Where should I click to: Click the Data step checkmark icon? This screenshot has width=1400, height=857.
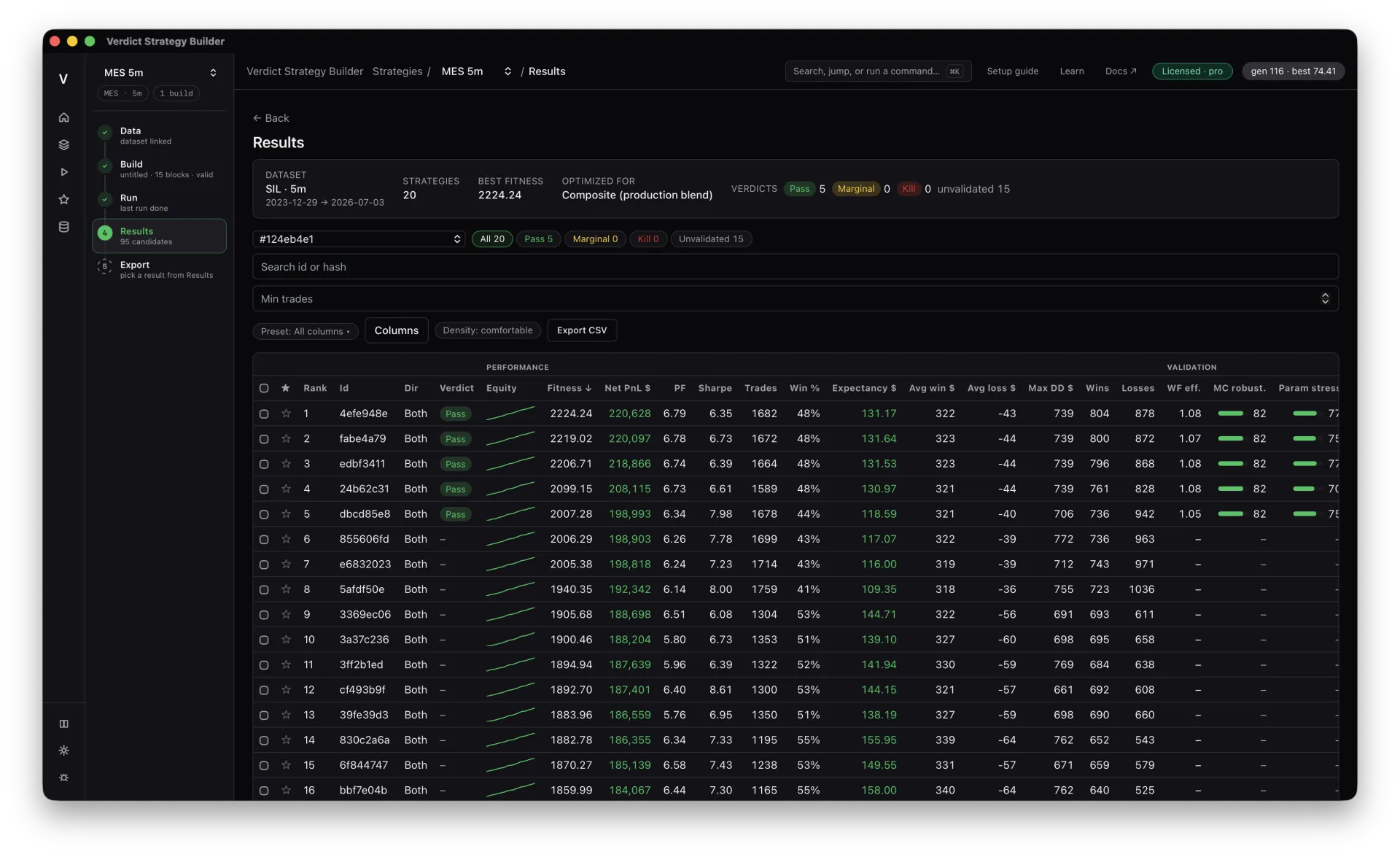tap(105, 133)
